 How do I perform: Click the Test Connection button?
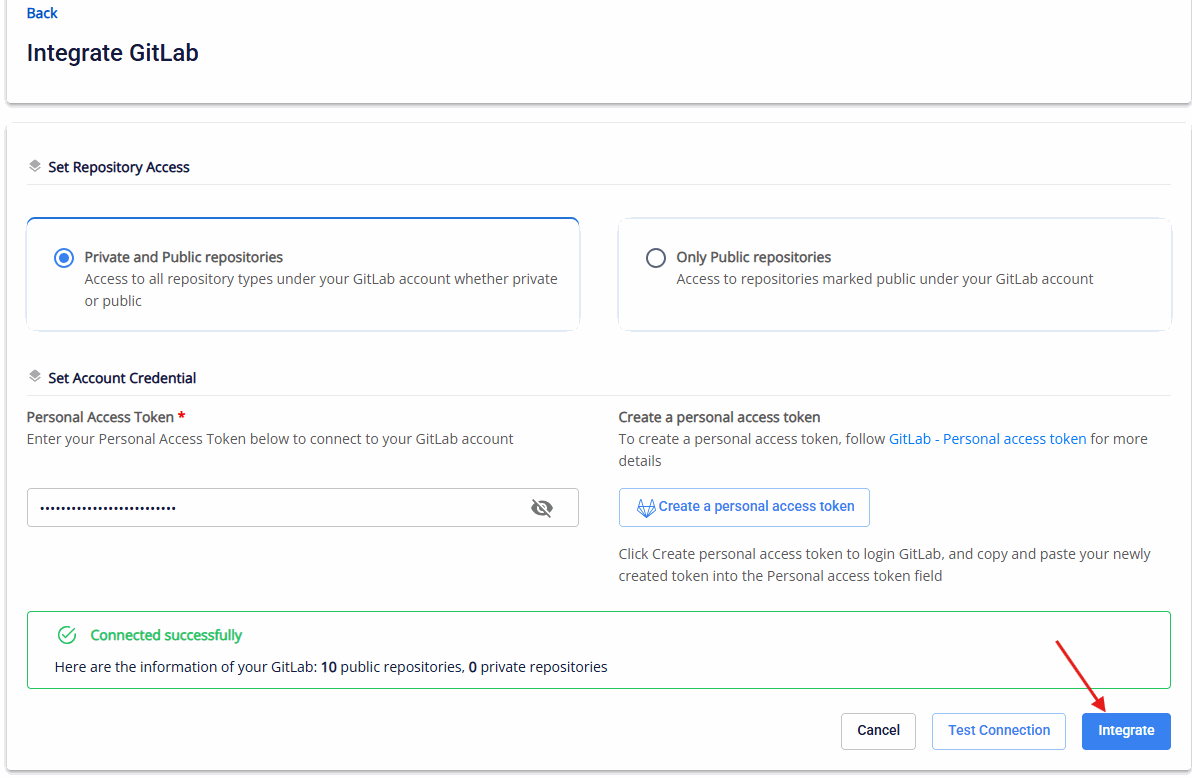[998, 731]
